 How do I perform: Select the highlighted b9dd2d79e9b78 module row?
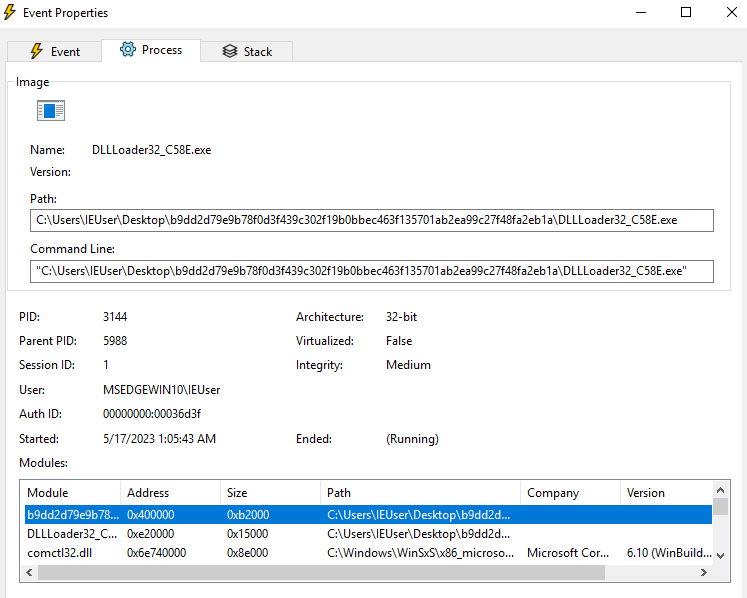coord(70,515)
